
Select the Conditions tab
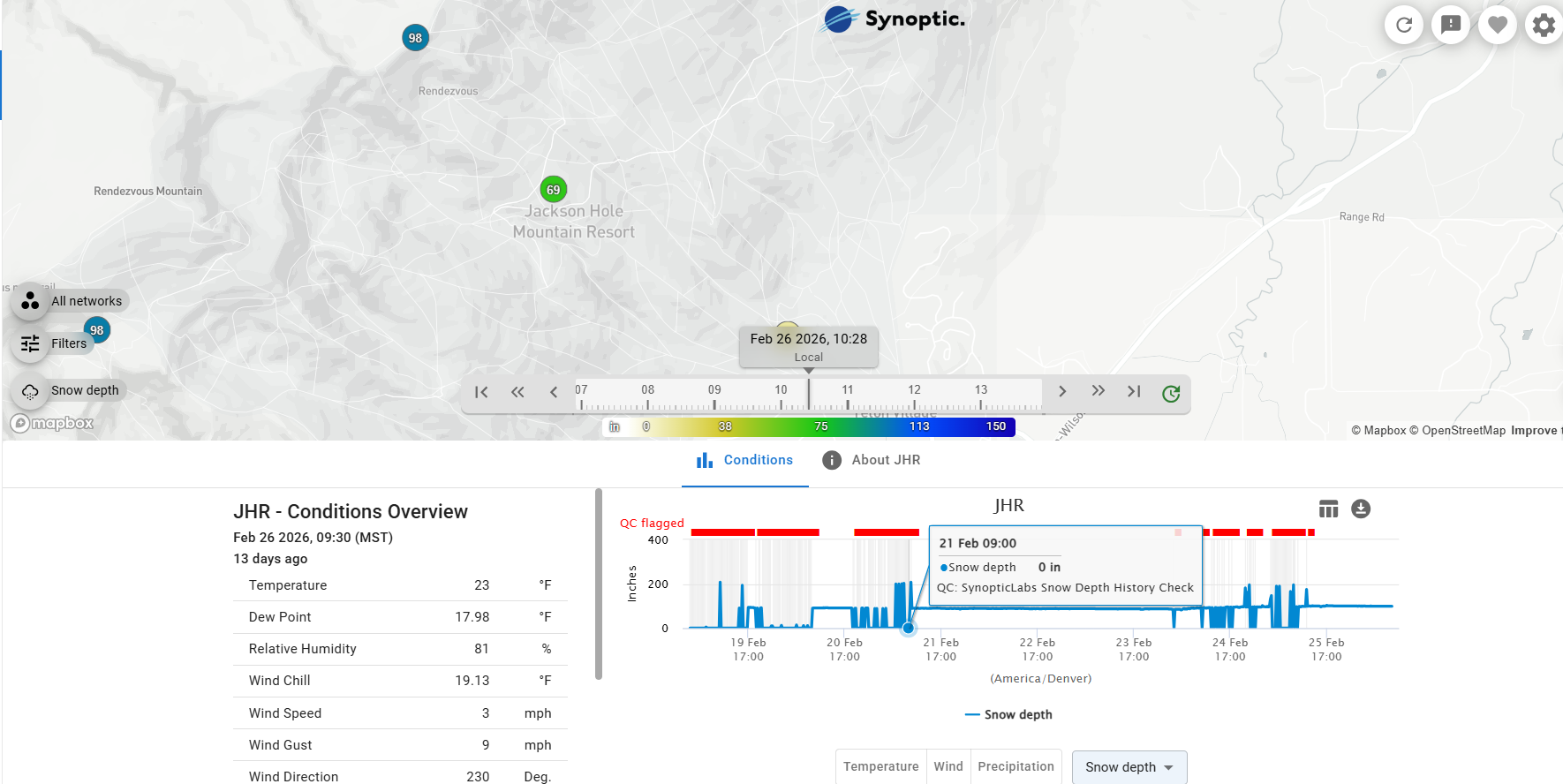click(x=744, y=460)
